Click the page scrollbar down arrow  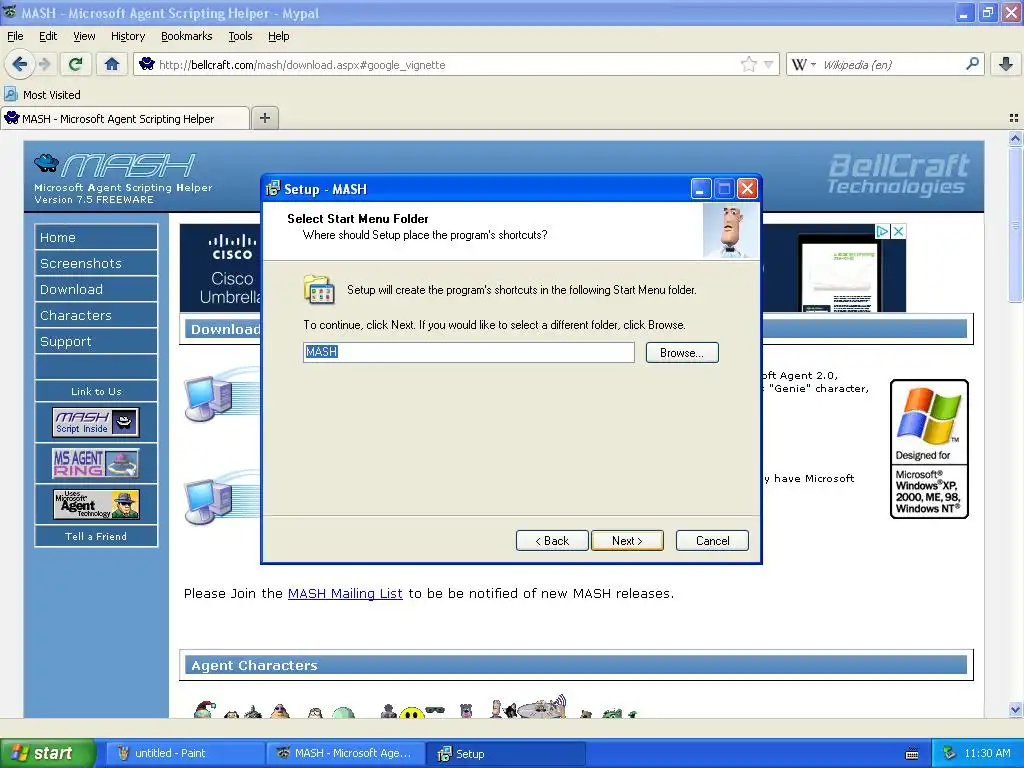coord(1015,709)
